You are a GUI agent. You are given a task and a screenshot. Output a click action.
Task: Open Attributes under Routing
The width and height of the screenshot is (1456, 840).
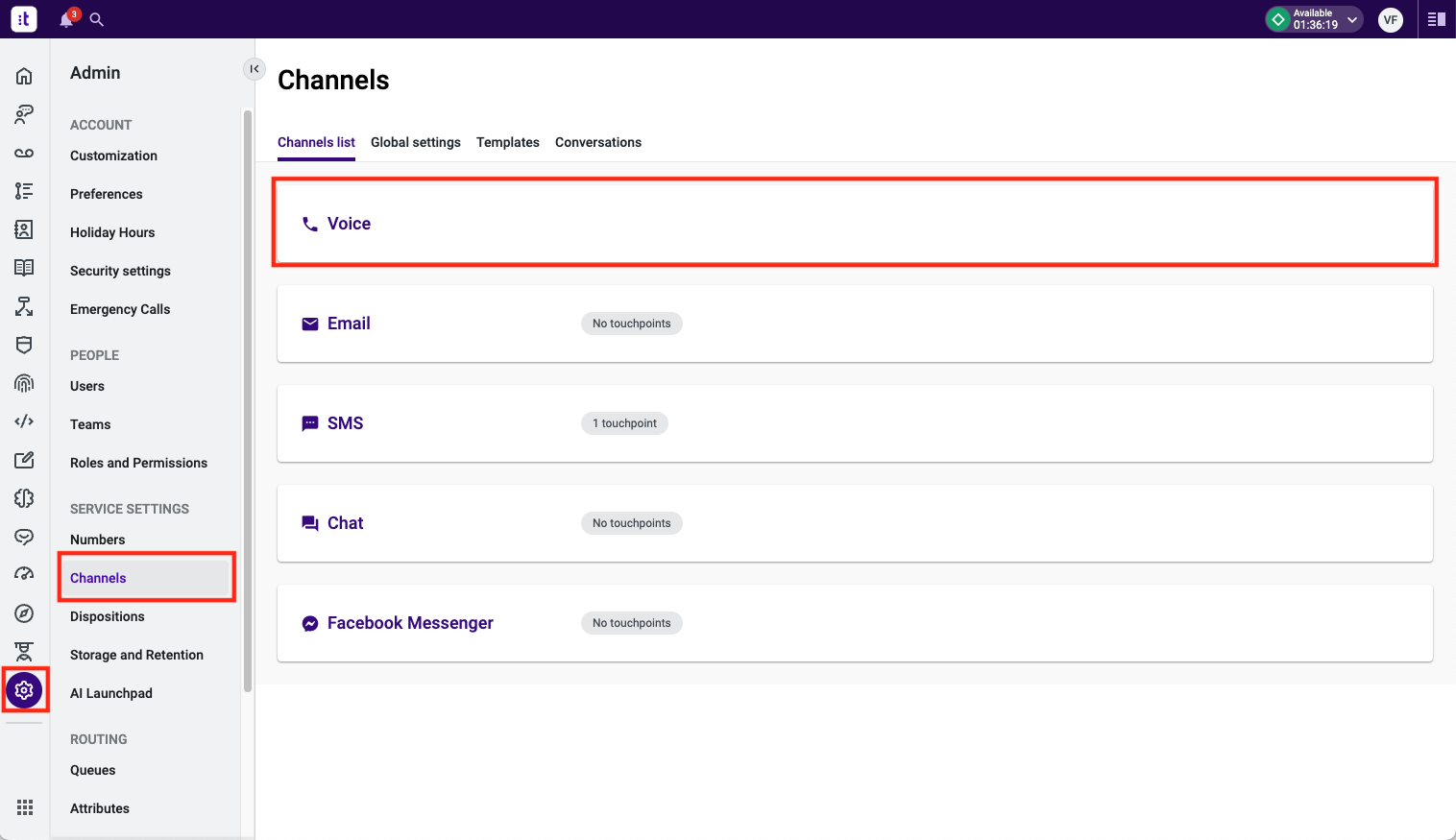[x=100, y=808]
